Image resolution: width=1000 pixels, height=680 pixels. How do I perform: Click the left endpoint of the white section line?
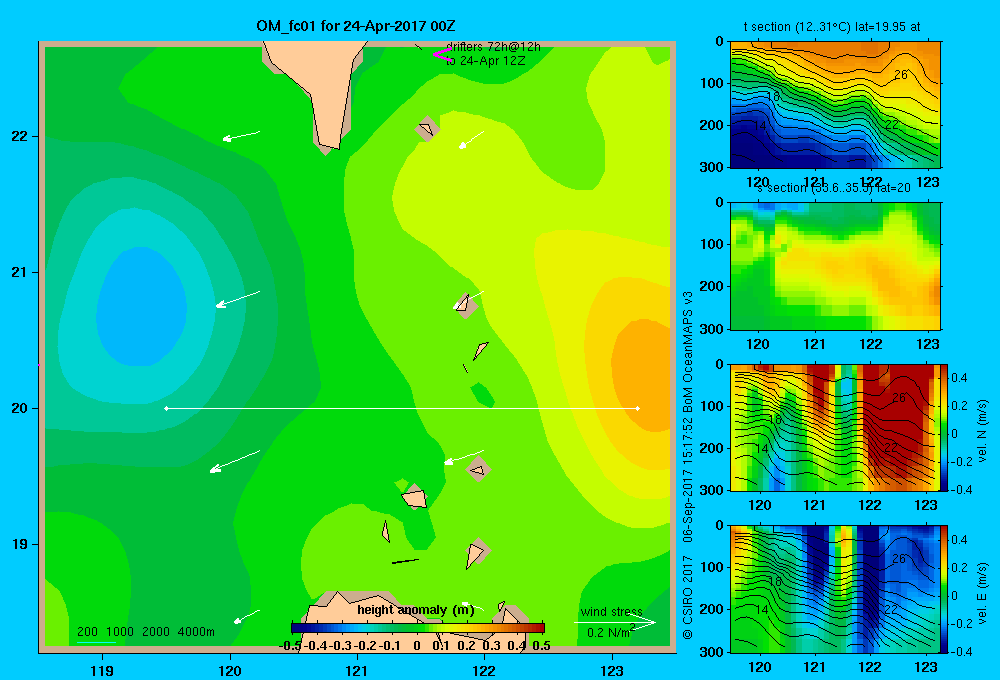point(166,408)
